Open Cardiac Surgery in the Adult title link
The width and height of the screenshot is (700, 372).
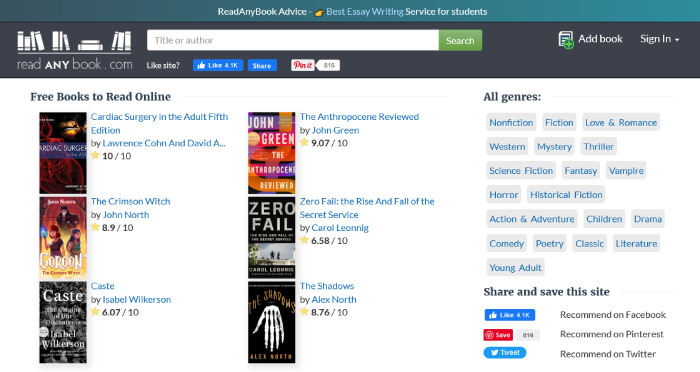tap(159, 123)
